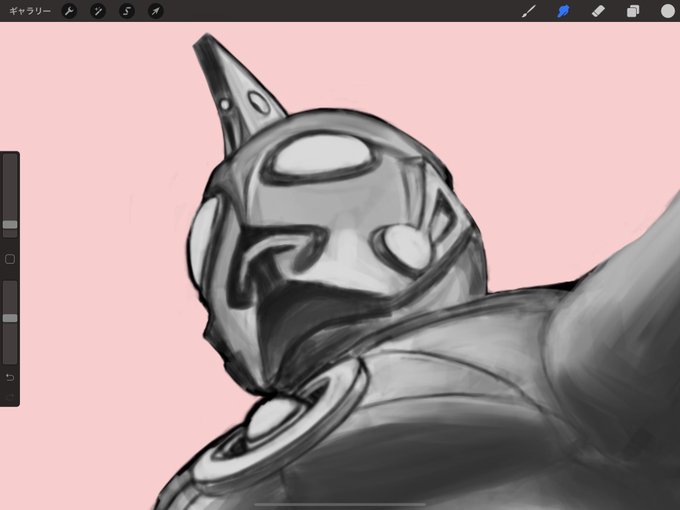Activate the Selection S-ribbon tool
The width and height of the screenshot is (680, 510).
tap(127, 11)
